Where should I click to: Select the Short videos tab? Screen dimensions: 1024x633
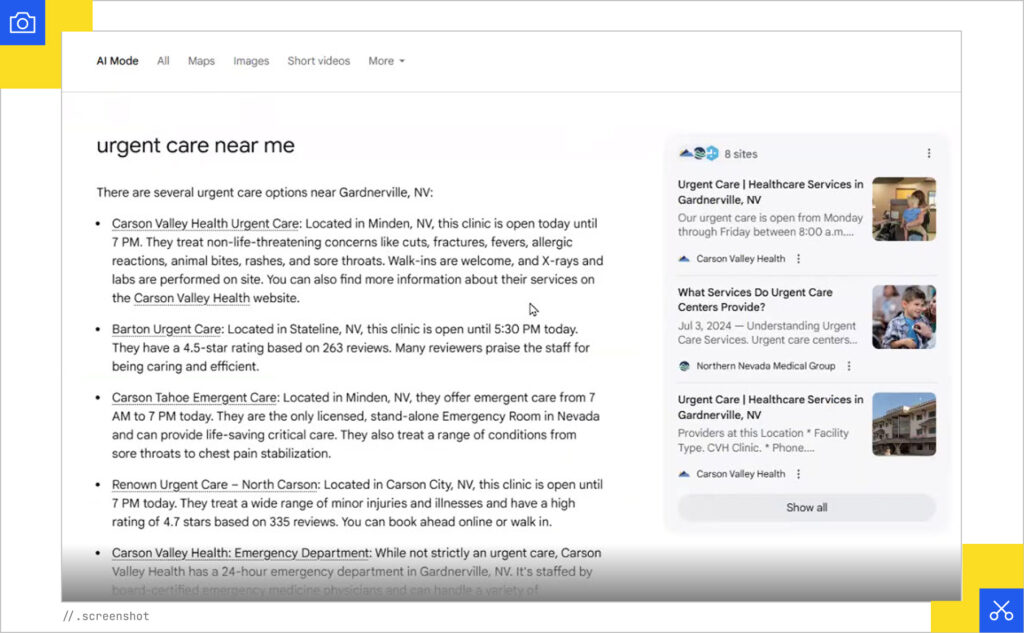[318, 61]
